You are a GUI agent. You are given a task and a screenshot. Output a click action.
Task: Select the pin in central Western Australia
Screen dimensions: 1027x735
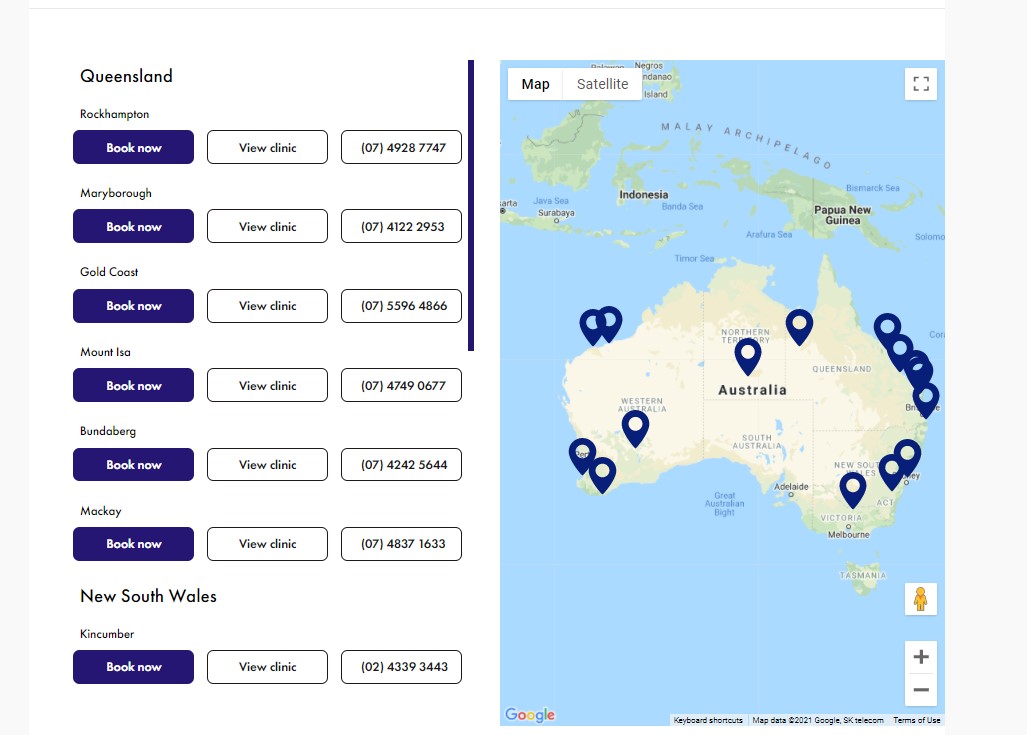(x=635, y=428)
